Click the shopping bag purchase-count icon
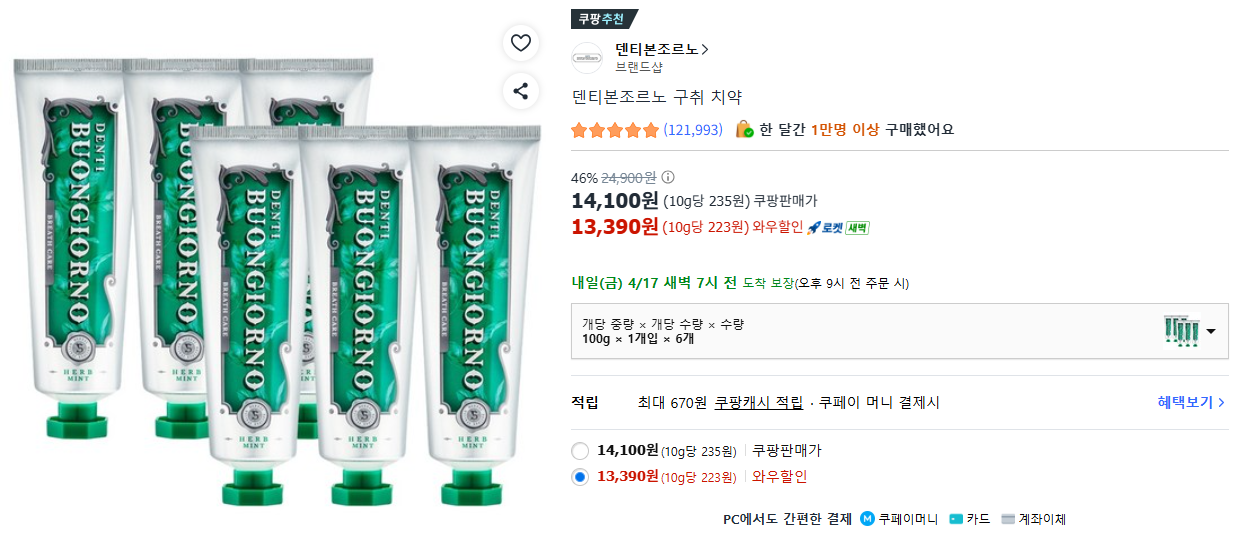Viewport: 1236px width, 537px height. pyautogui.click(x=744, y=130)
